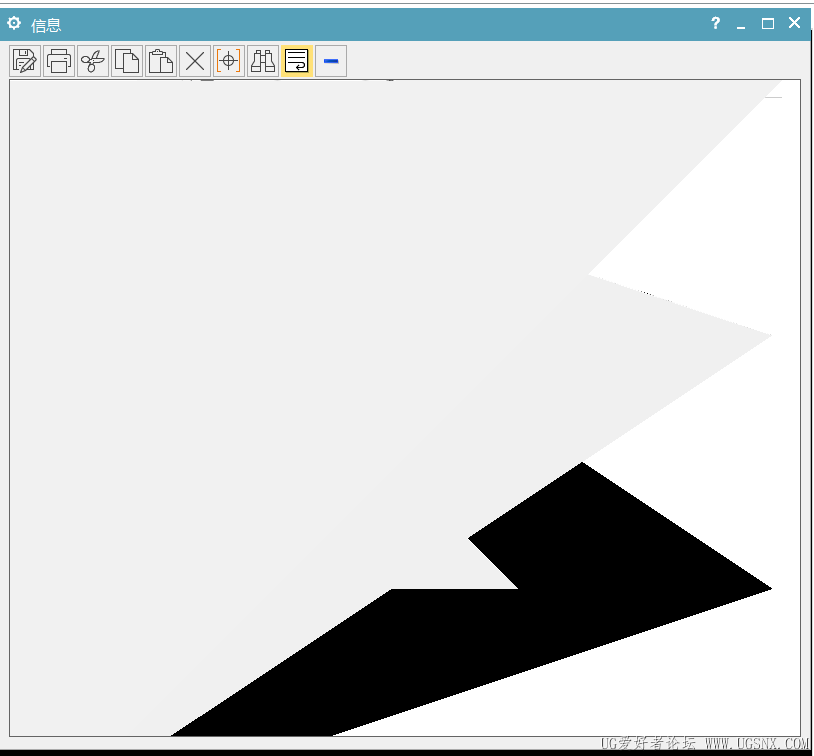The image size is (814, 756).
Task: Click the orange bracket crosshair icon
Action: click(229, 61)
